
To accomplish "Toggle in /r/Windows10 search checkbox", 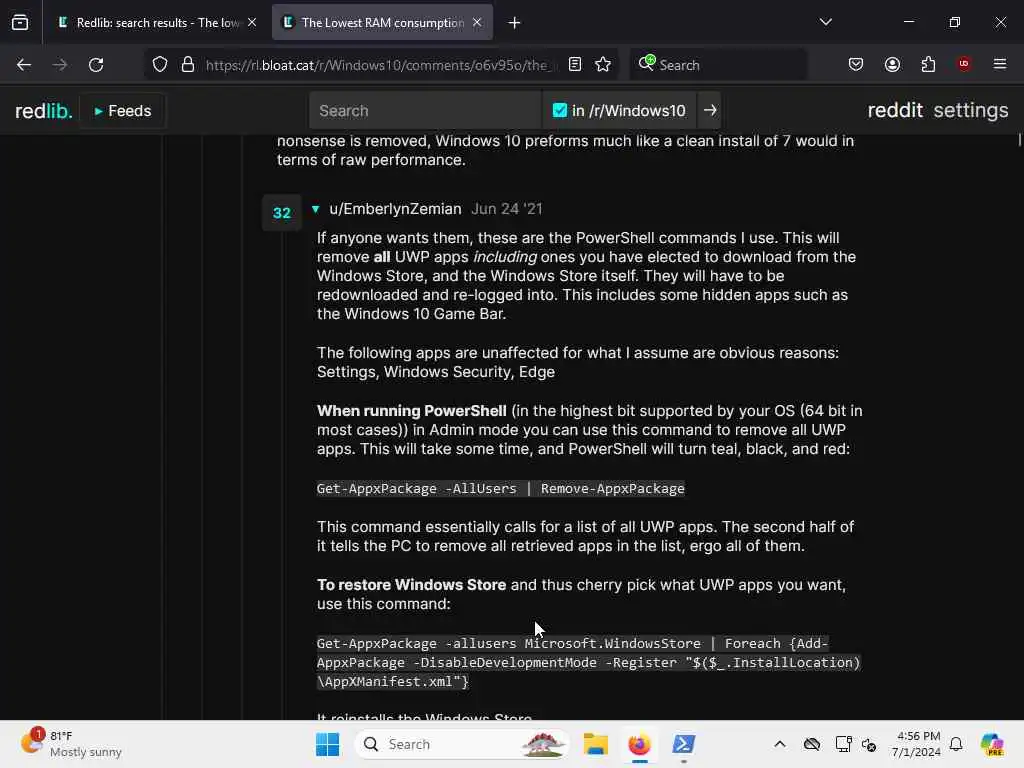I will 560,110.
